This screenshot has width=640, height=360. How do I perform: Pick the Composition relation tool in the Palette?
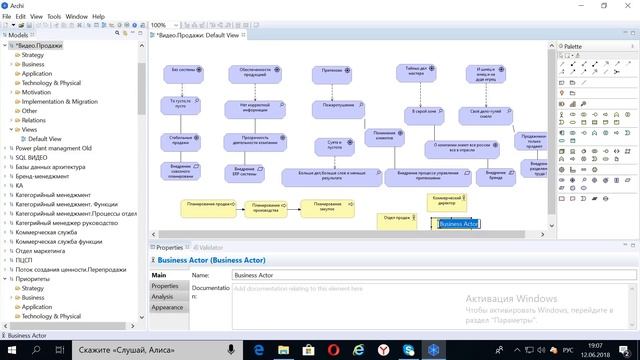[x=573, y=64]
